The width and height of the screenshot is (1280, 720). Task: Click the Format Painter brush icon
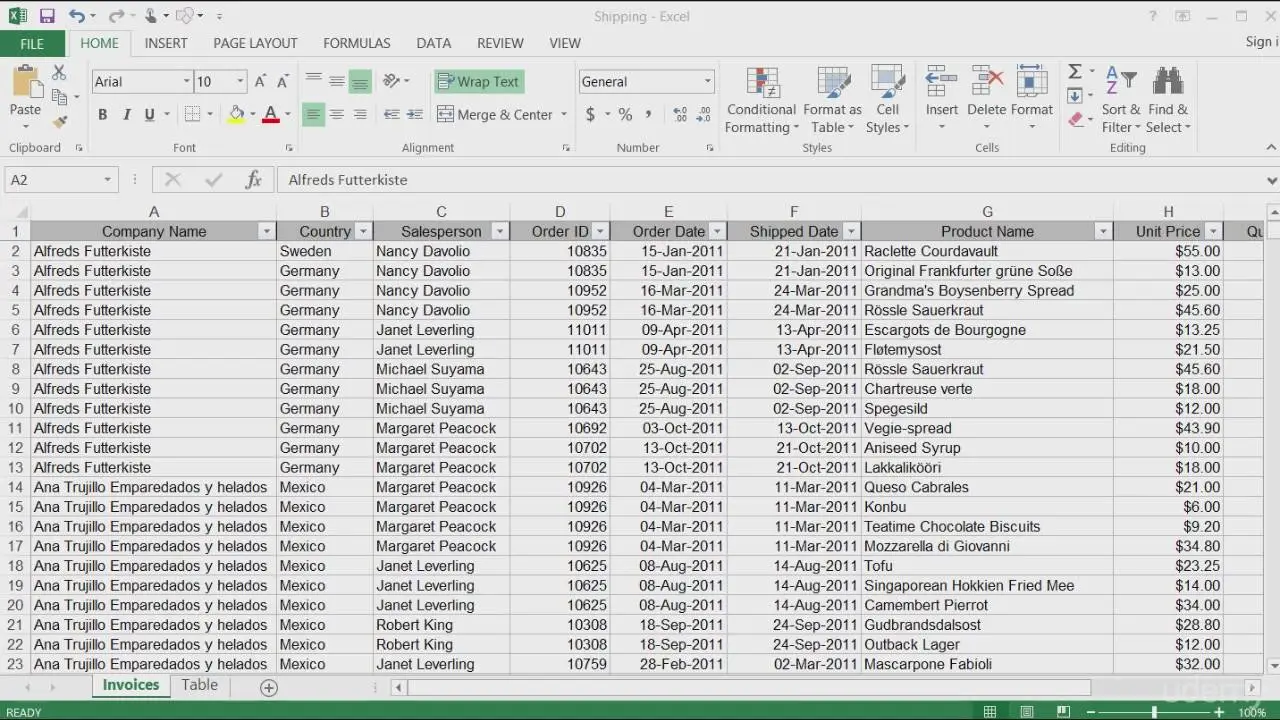click(59, 122)
